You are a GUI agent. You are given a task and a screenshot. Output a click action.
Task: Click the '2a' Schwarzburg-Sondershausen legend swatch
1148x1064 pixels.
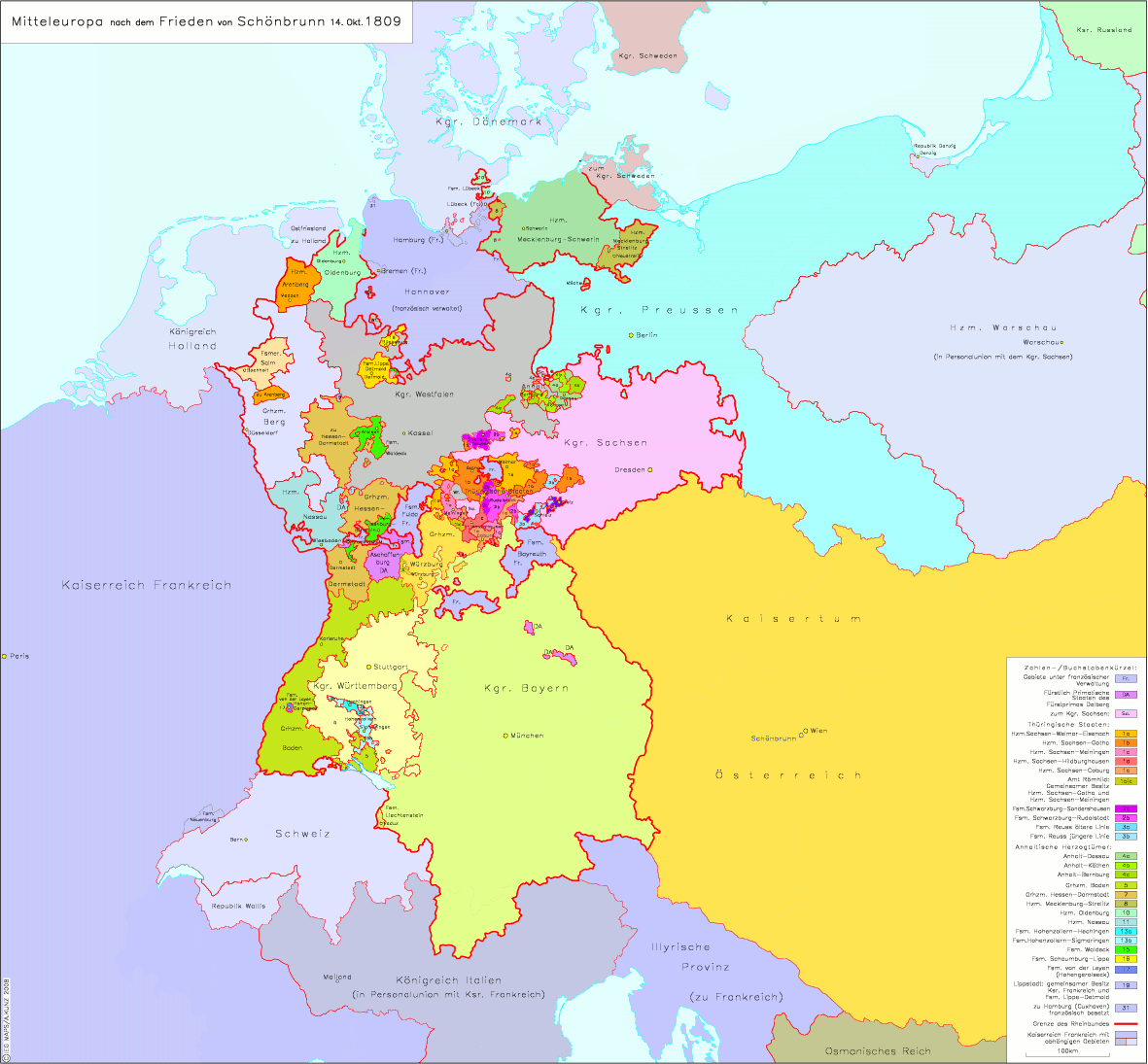(1125, 808)
